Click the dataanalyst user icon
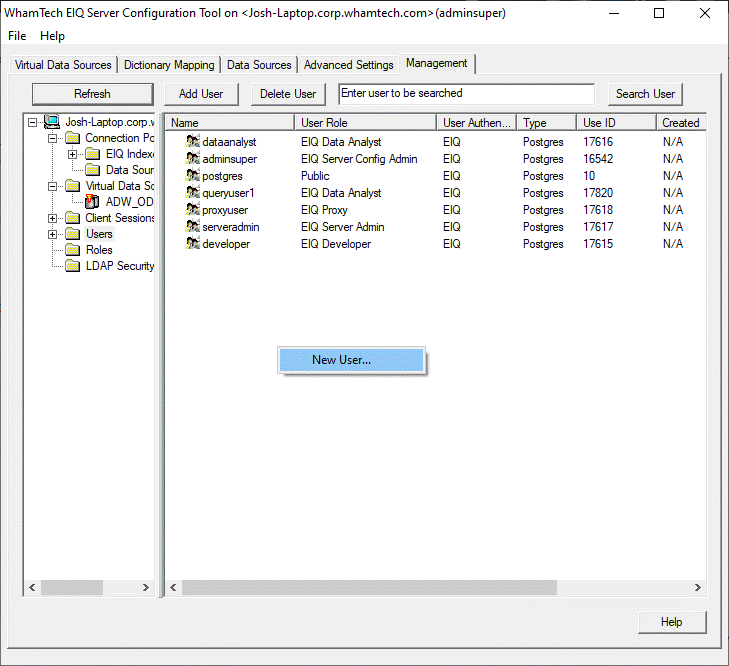Image resolution: width=729 pixels, height=666 pixels. (x=192, y=141)
